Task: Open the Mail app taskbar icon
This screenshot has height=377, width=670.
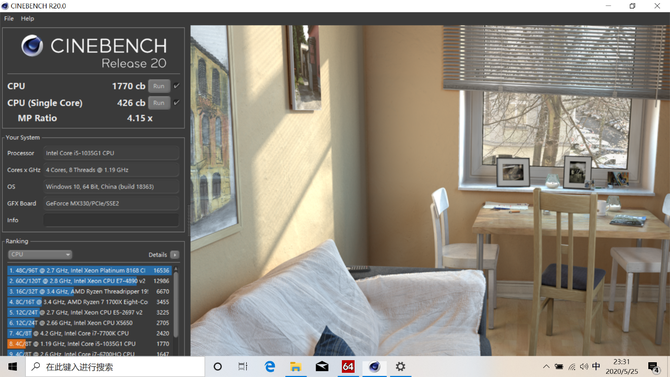Action: click(322, 366)
